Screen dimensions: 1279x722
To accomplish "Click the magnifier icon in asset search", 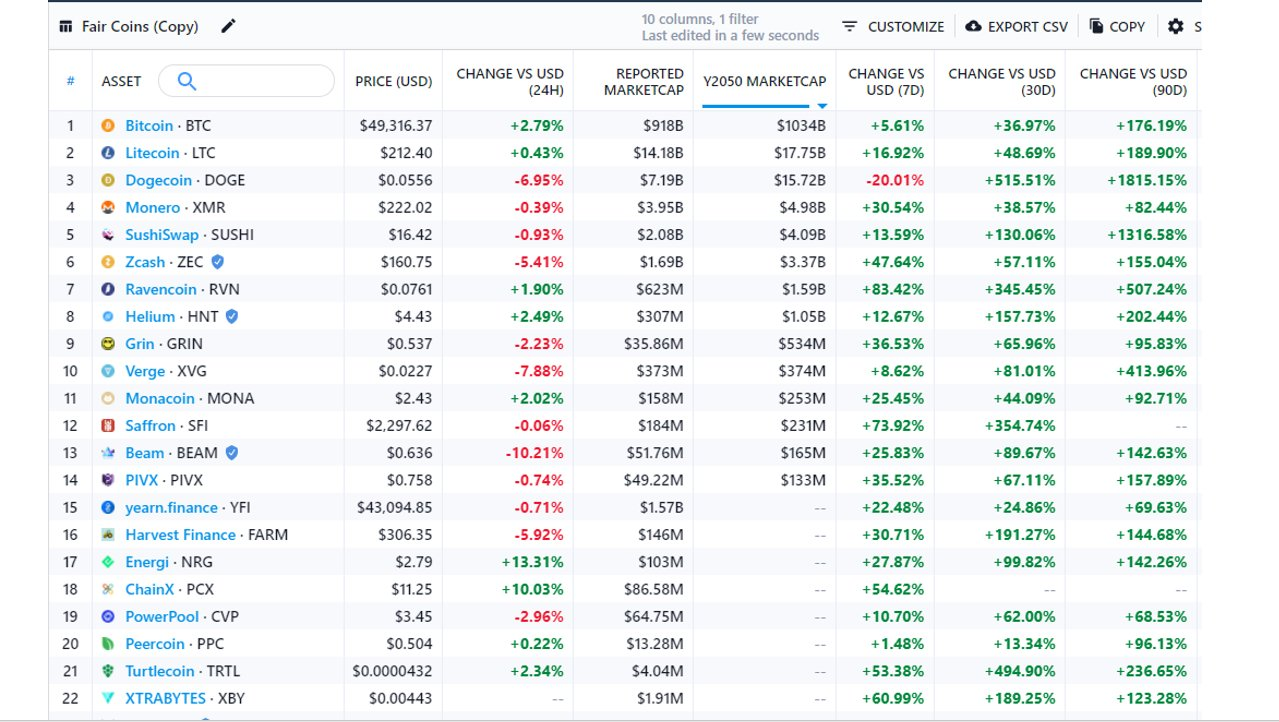I will click(x=186, y=81).
